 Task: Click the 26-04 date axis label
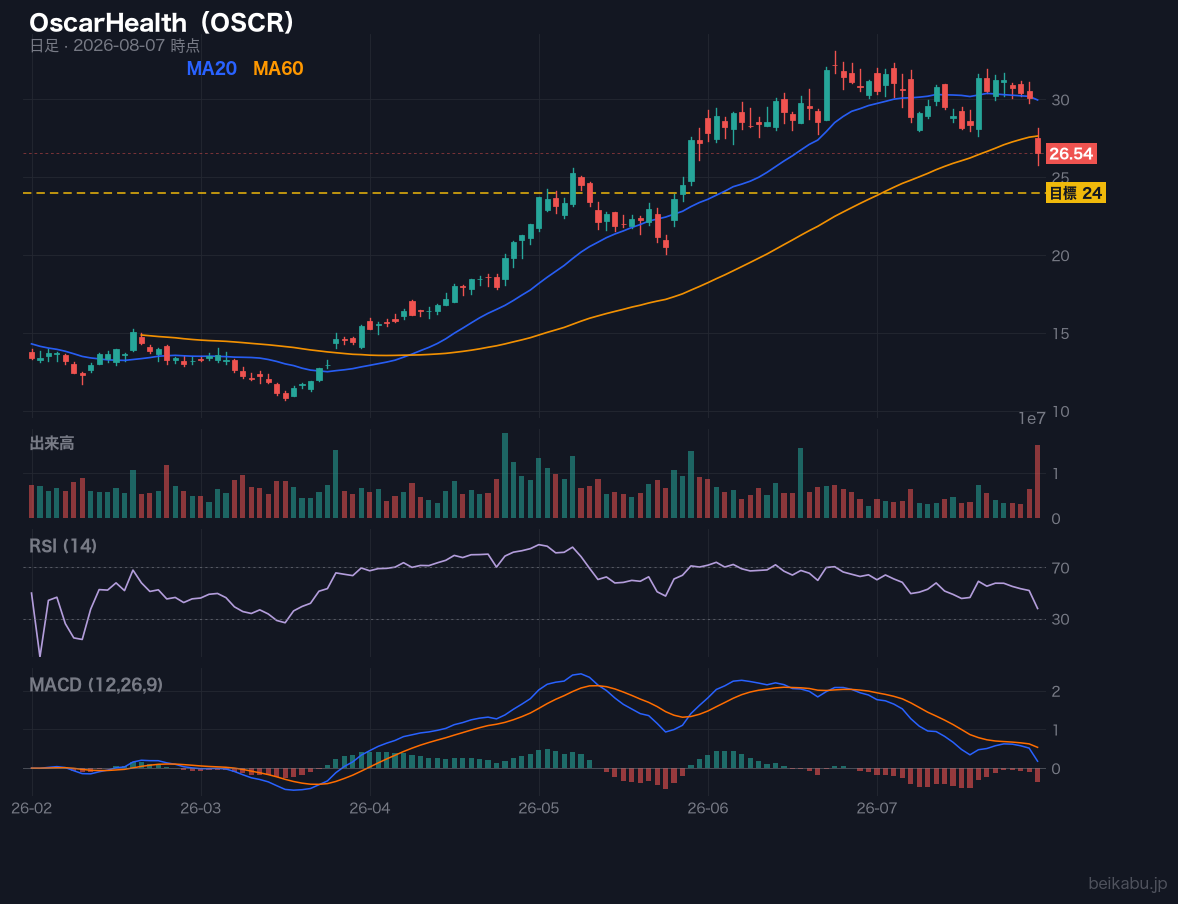(370, 809)
